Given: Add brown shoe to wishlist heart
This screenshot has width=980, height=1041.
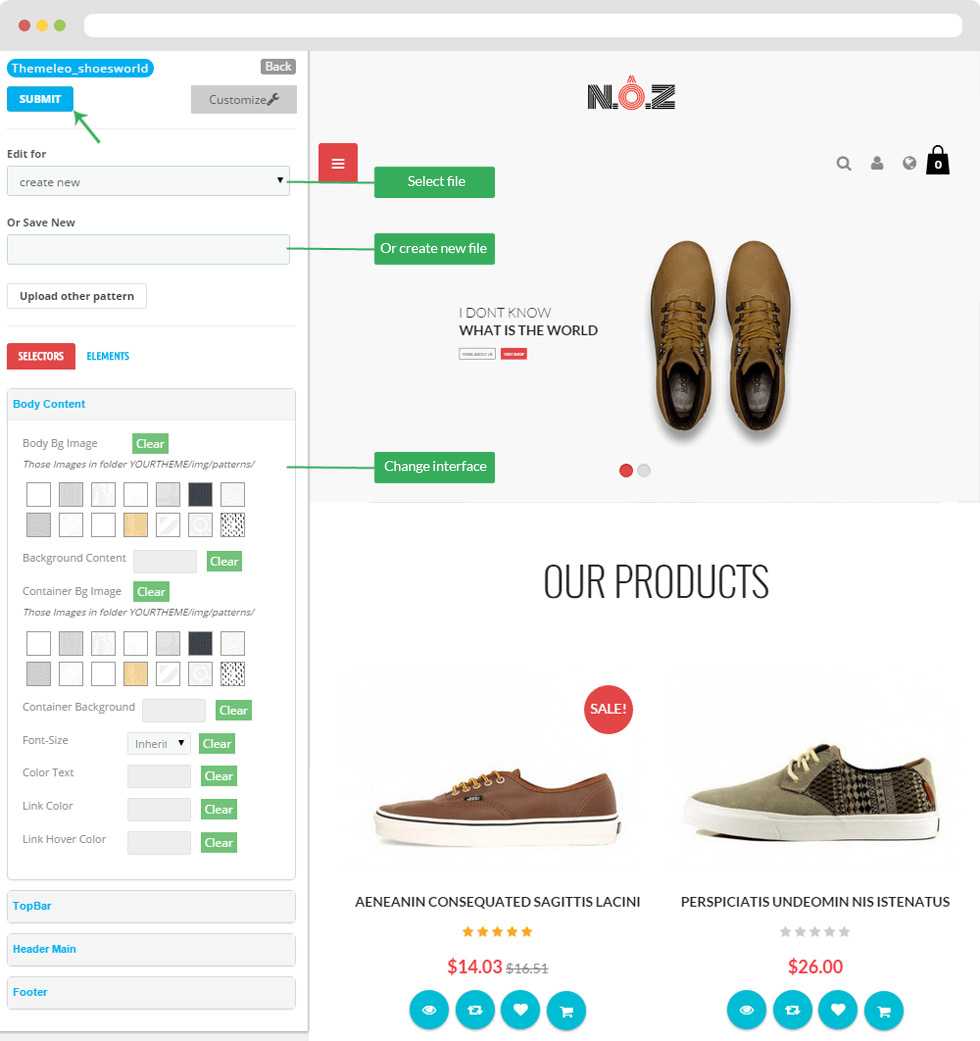Looking at the screenshot, I should point(521,1010).
